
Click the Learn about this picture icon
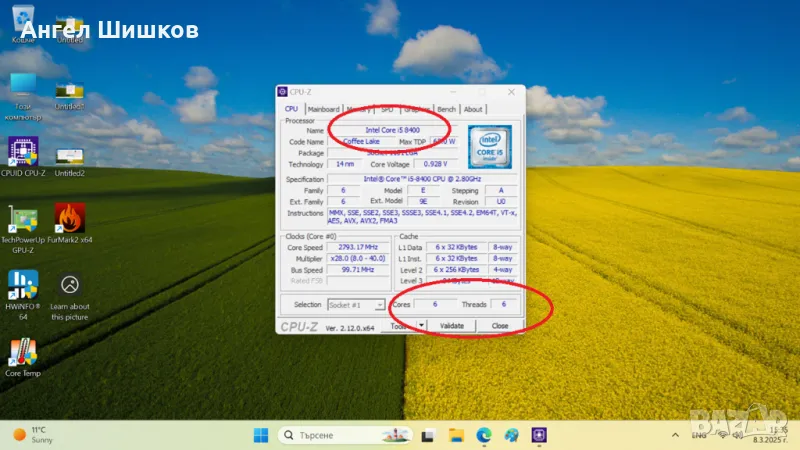pyautogui.click(x=69, y=286)
